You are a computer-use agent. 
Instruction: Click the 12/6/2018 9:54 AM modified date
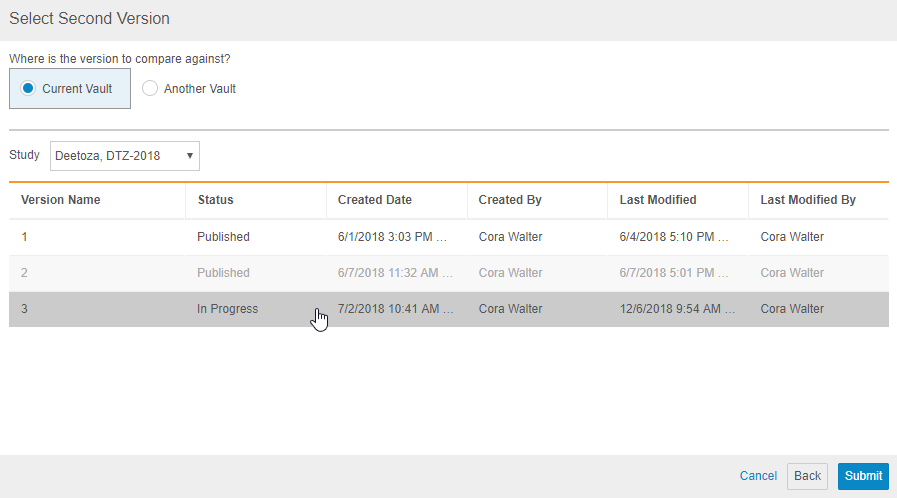click(x=676, y=309)
